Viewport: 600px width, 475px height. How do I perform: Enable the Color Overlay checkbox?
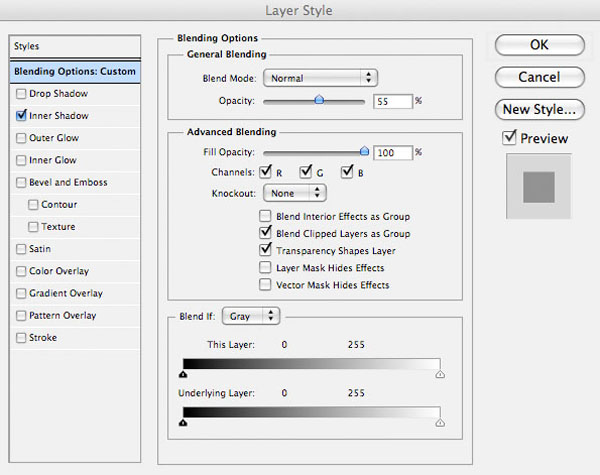click(x=21, y=271)
